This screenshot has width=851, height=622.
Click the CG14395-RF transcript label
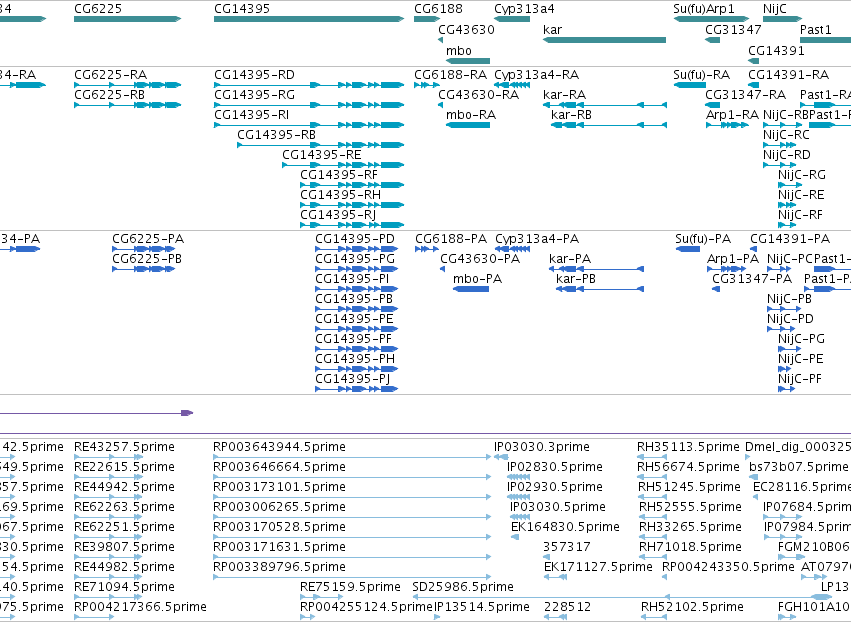pyautogui.click(x=339, y=175)
